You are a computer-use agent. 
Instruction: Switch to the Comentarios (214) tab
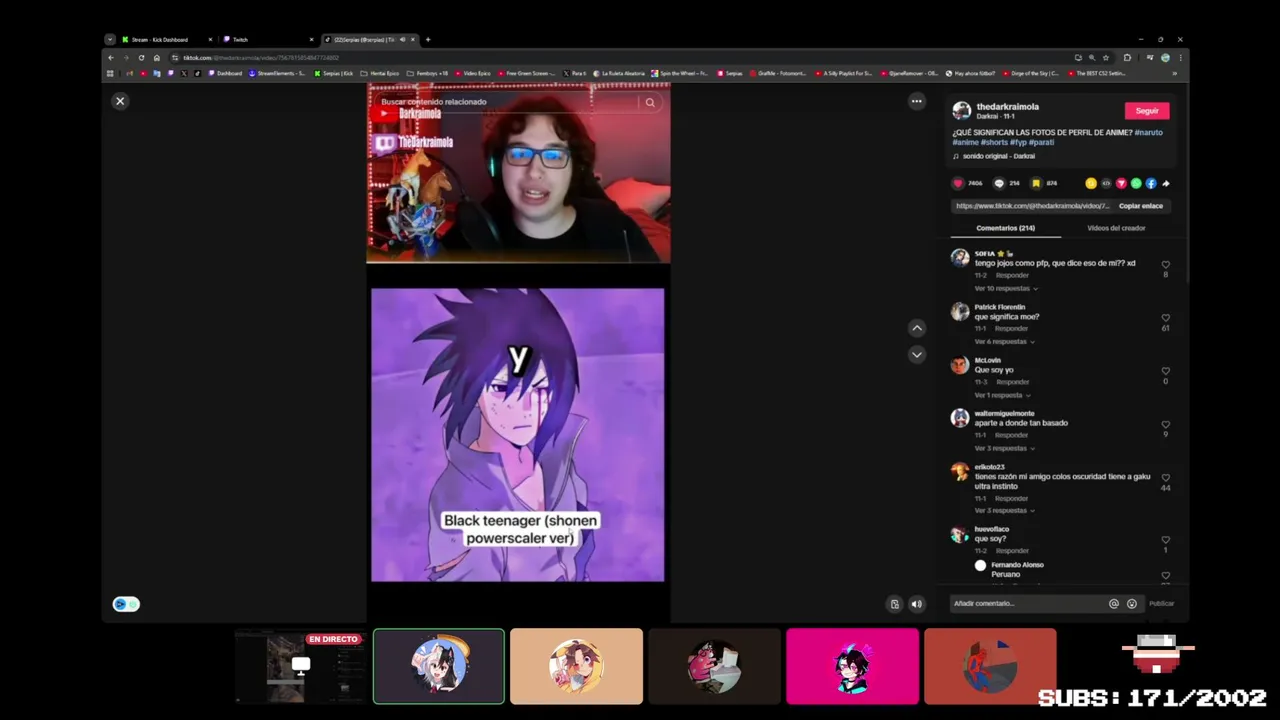[1005, 228]
